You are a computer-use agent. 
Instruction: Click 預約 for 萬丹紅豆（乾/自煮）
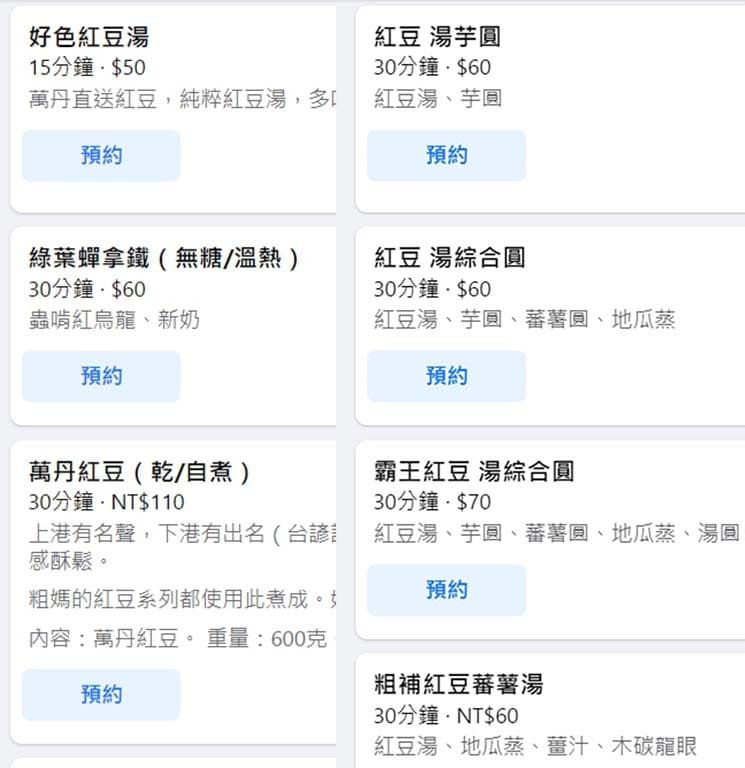[101, 695]
